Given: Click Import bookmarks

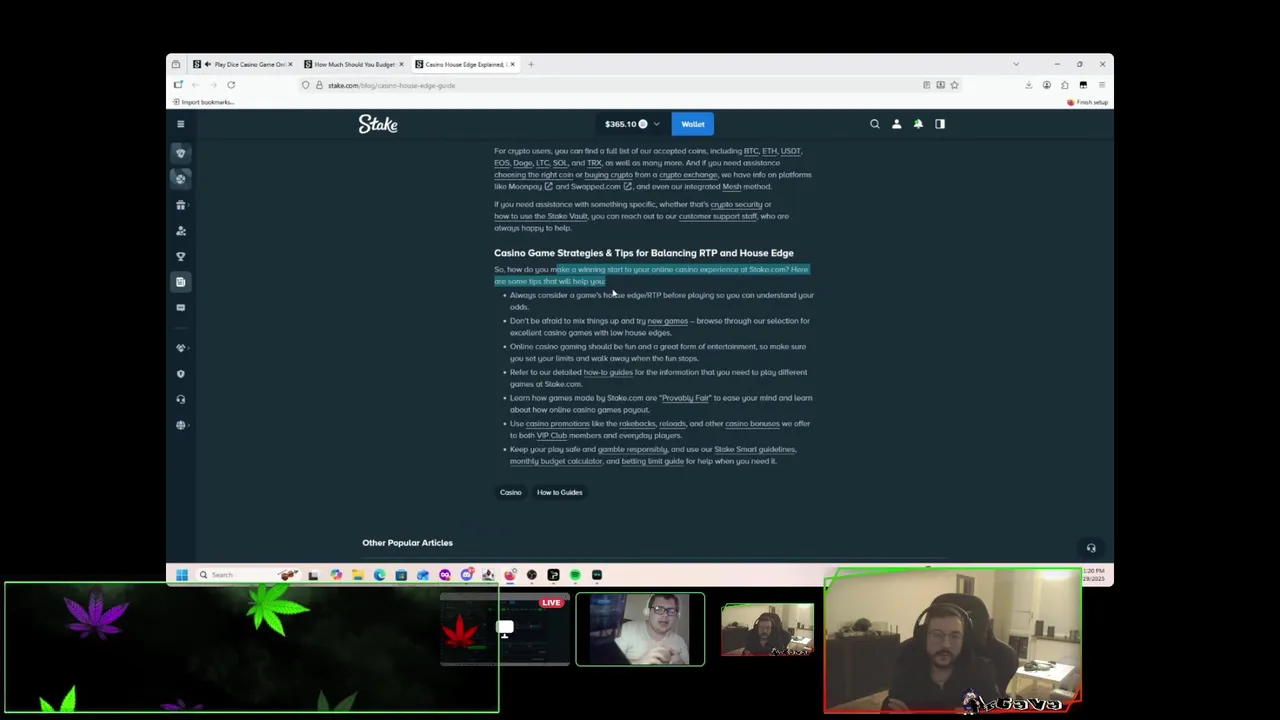Looking at the screenshot, I should (x=204, y=102).
